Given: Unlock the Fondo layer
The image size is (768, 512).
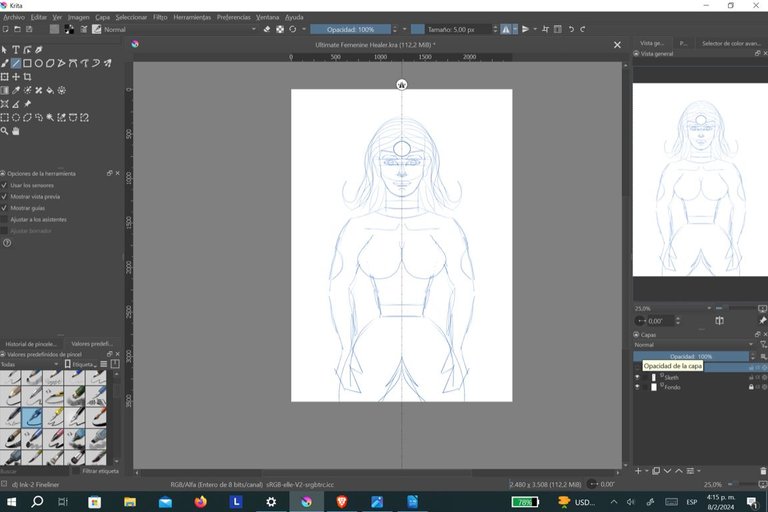Looking at the screenshot, I should 751,387.
